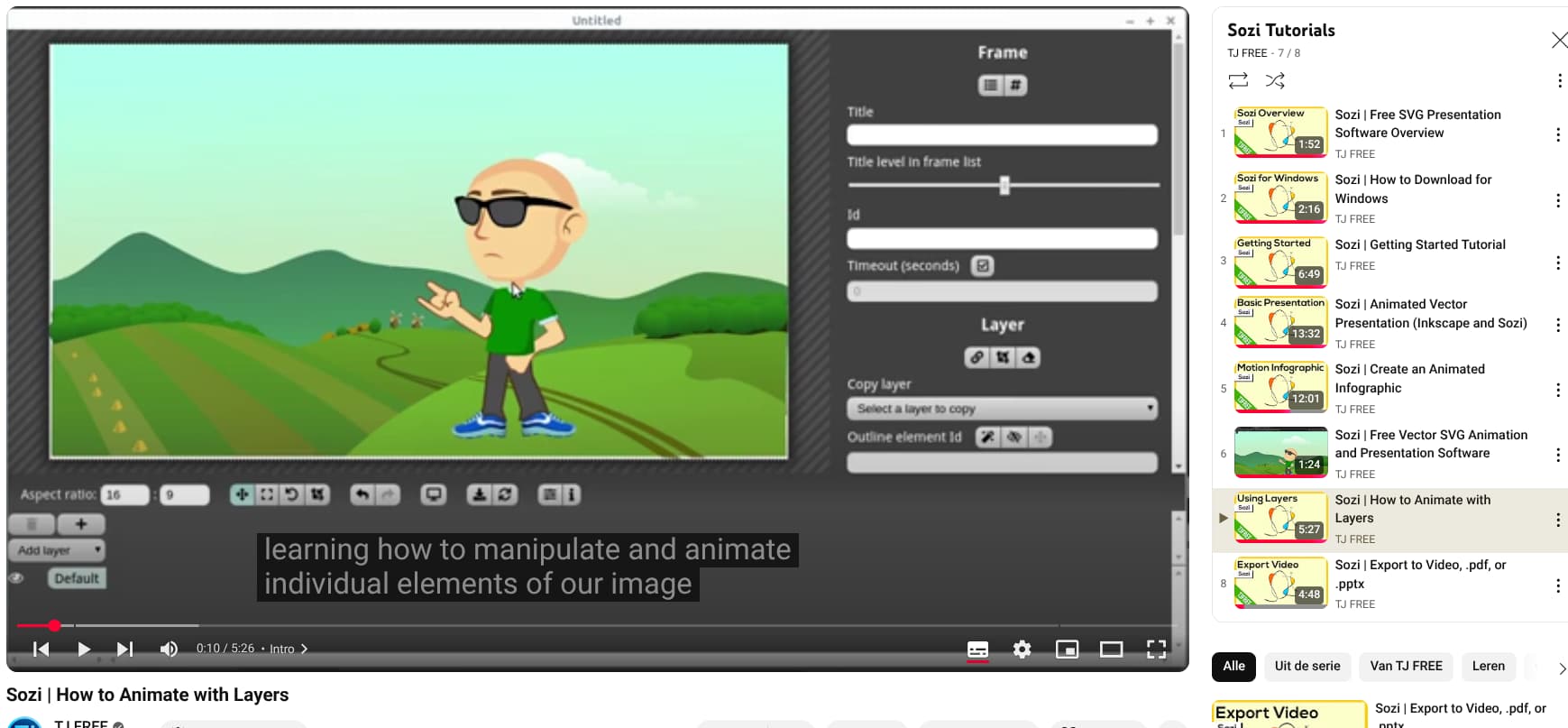Mute the video volume

point(169,649)
